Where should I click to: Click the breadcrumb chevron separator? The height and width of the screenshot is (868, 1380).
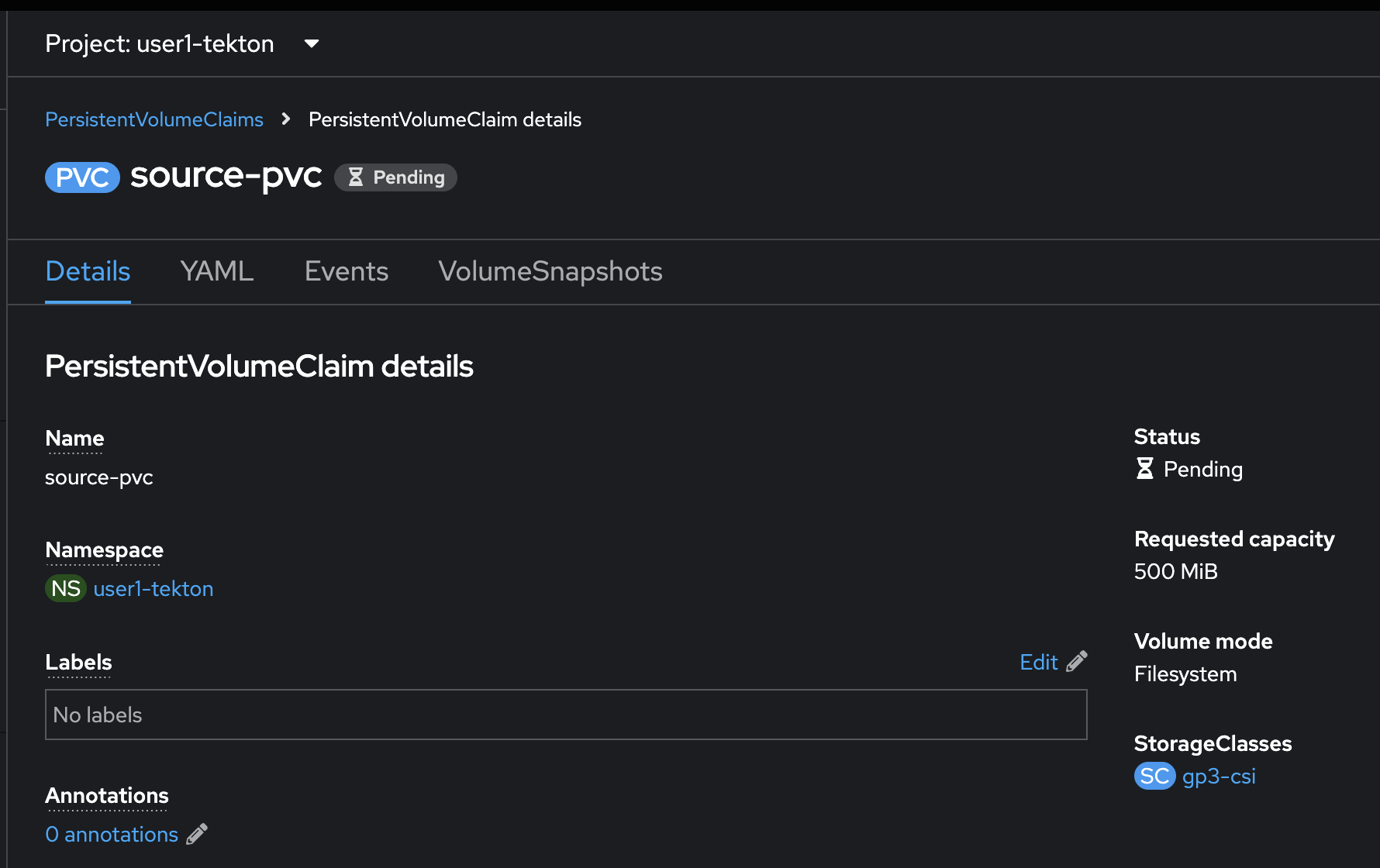[x=286, y=119]
